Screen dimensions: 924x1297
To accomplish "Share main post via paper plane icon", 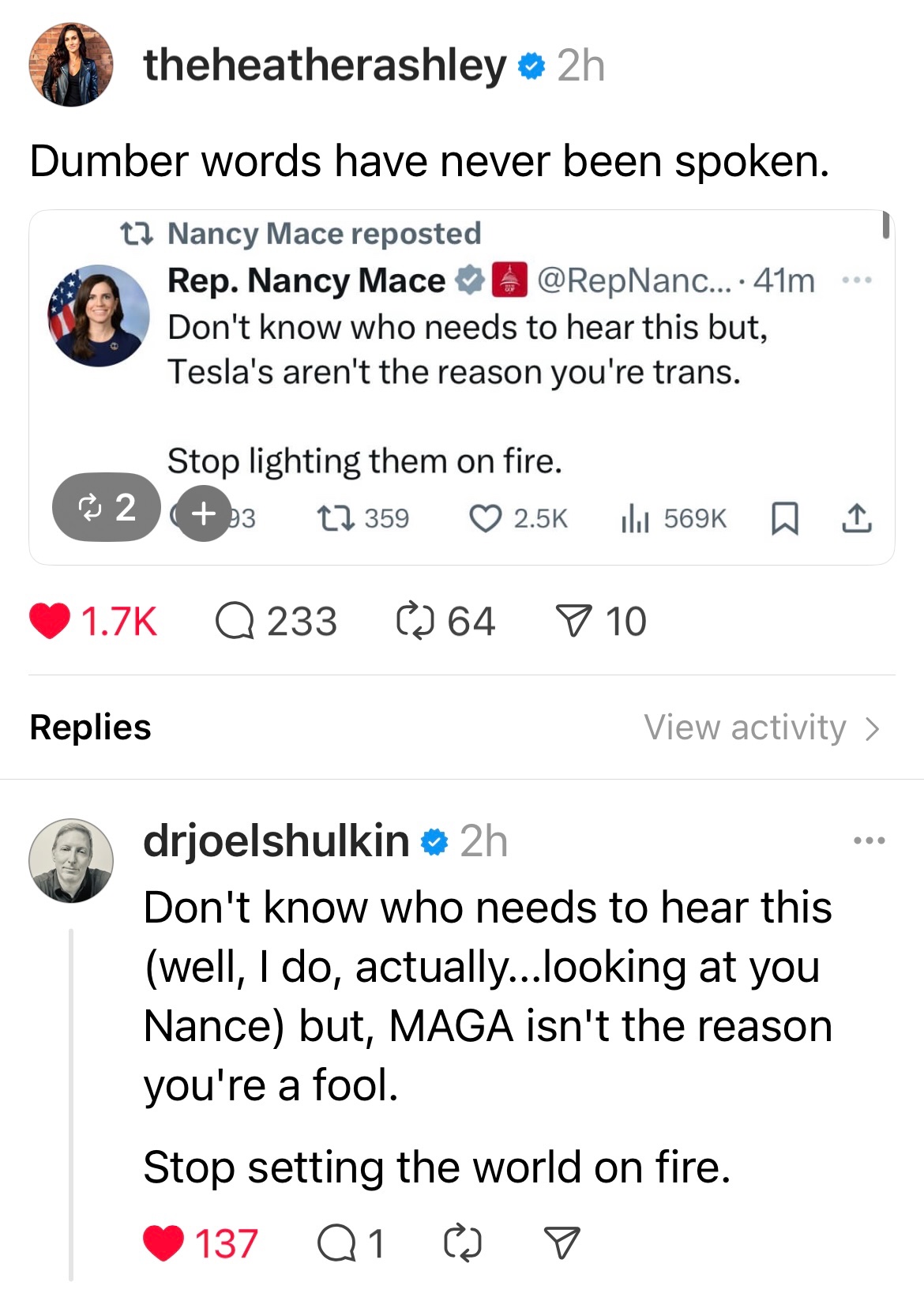I will pyautogui.click(x=573, y=621).
